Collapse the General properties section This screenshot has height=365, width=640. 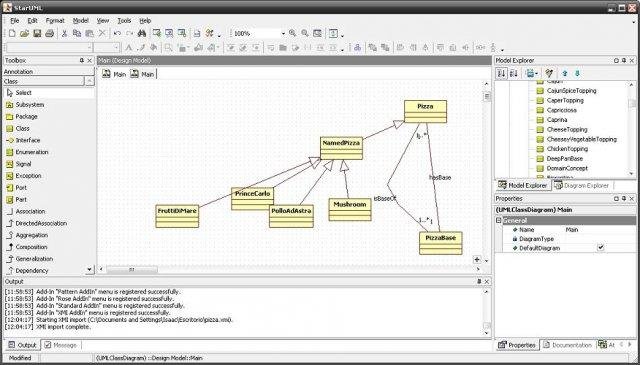tap(498, 220)
